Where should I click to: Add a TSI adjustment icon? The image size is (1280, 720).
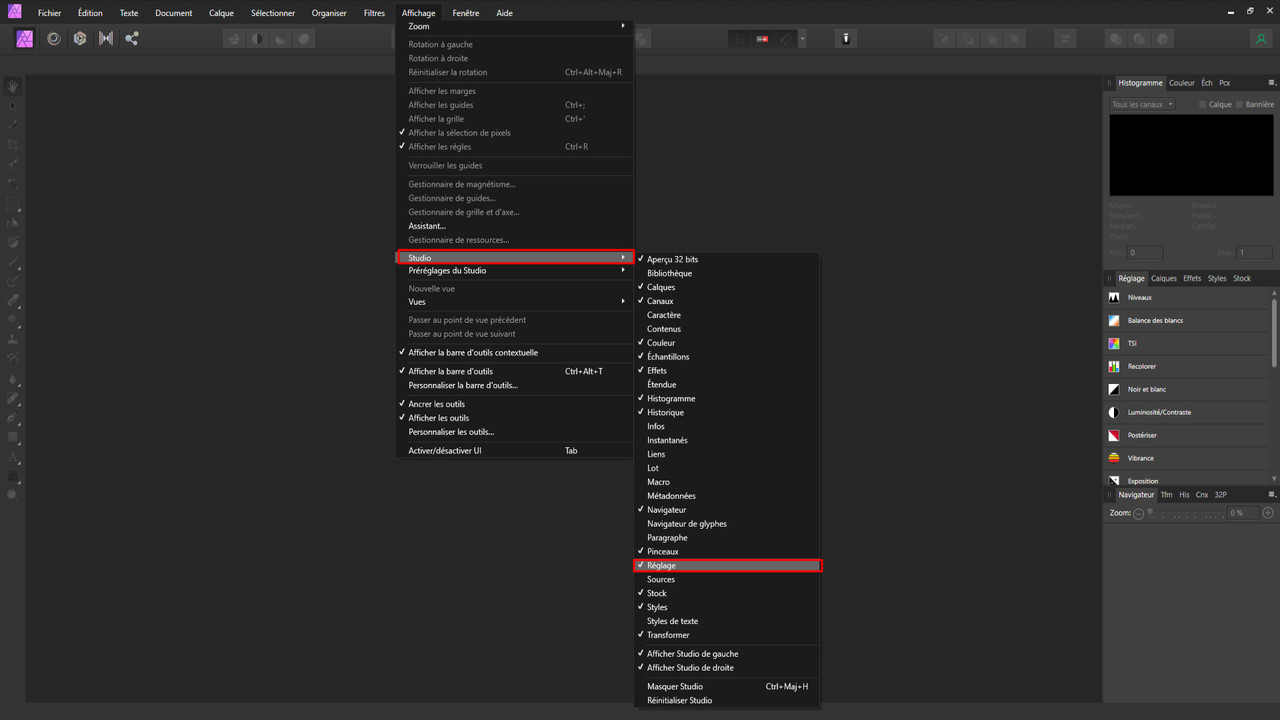point(1114,344)
